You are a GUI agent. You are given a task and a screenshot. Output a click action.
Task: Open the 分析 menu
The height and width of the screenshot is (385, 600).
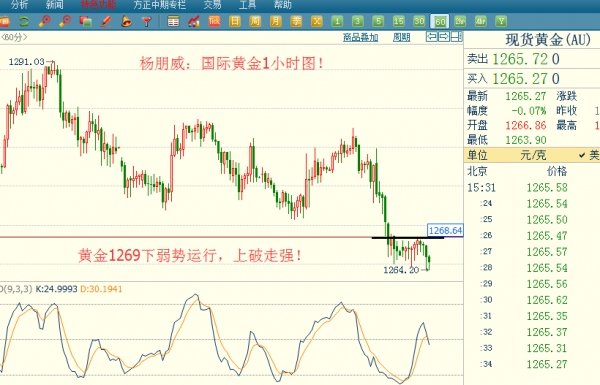coord(19,5)
